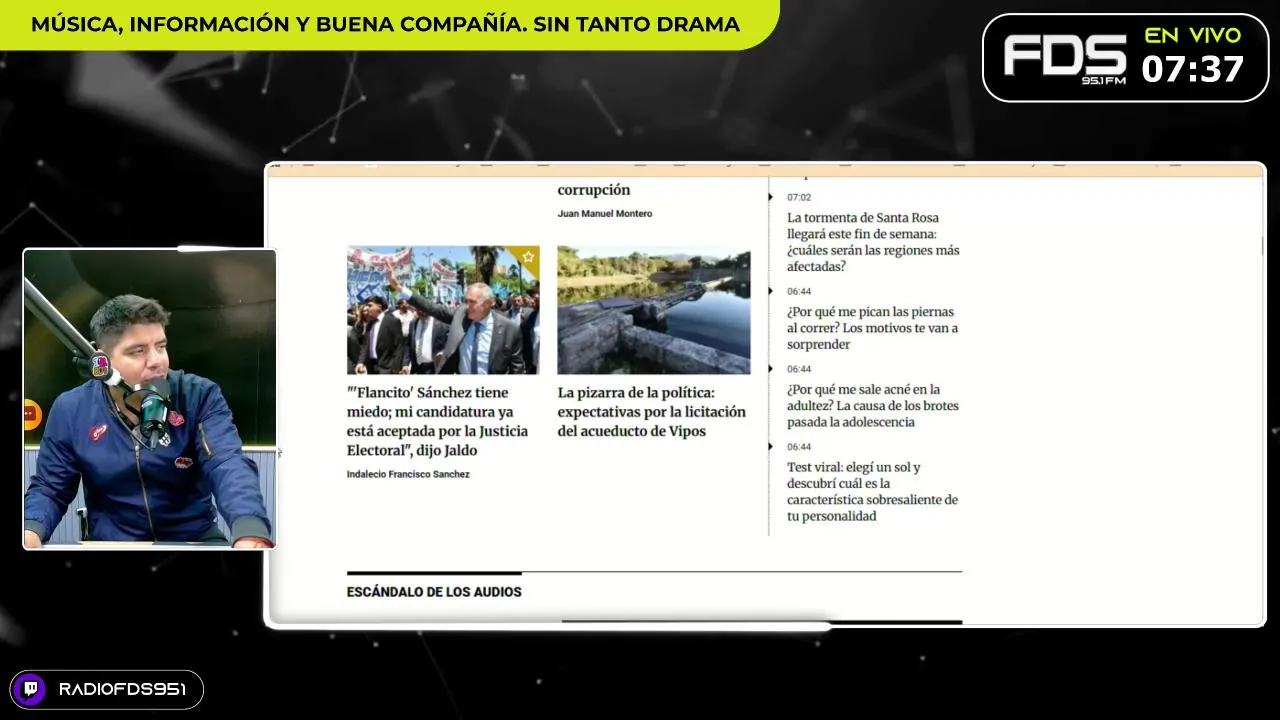Open La tormenta de Santa Rosa story
Viewport: 1280px width, 720px height.
pyautogui.click(x=873, y=242)
